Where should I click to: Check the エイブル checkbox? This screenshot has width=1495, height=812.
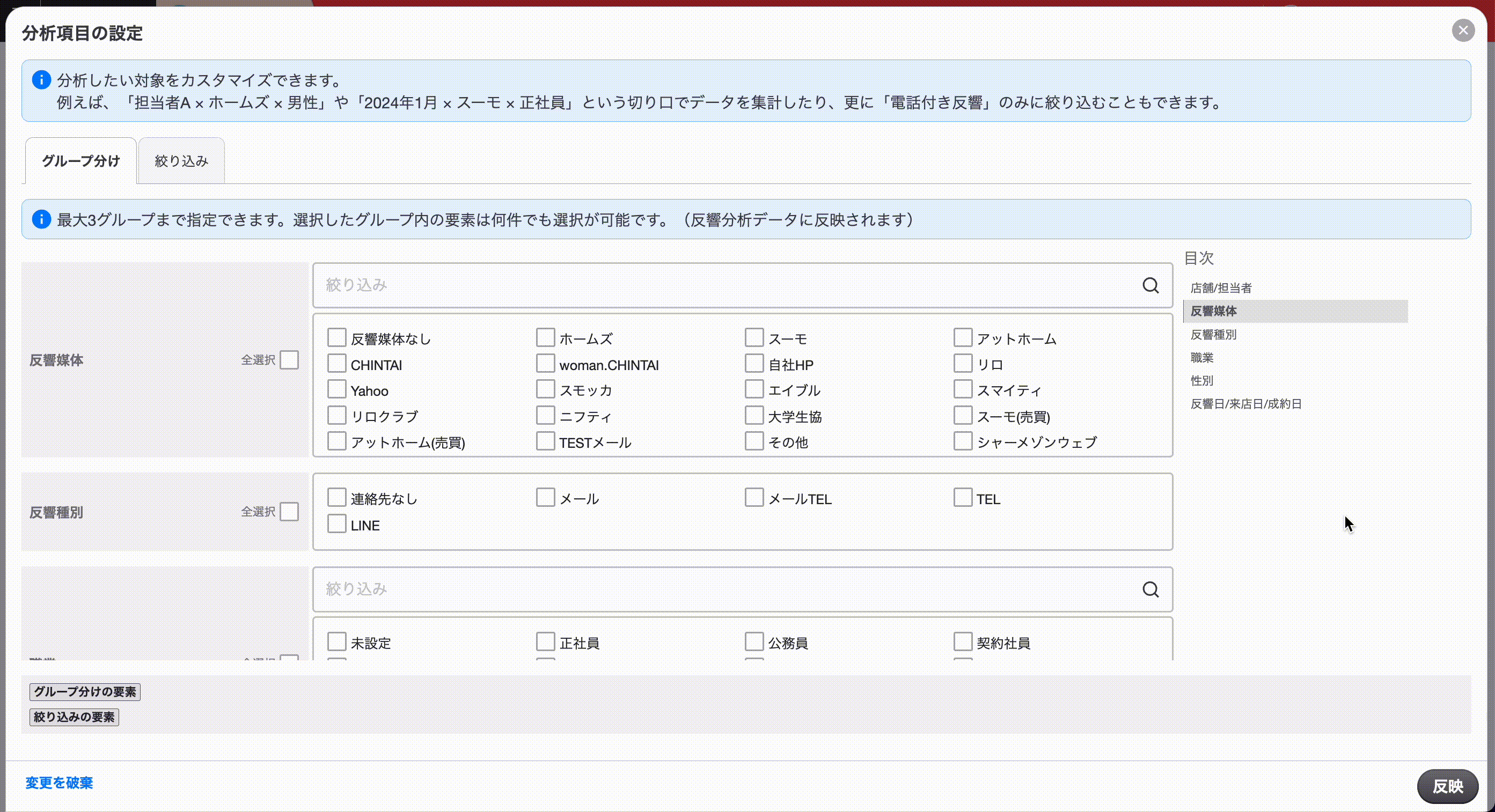click(754, 389)
